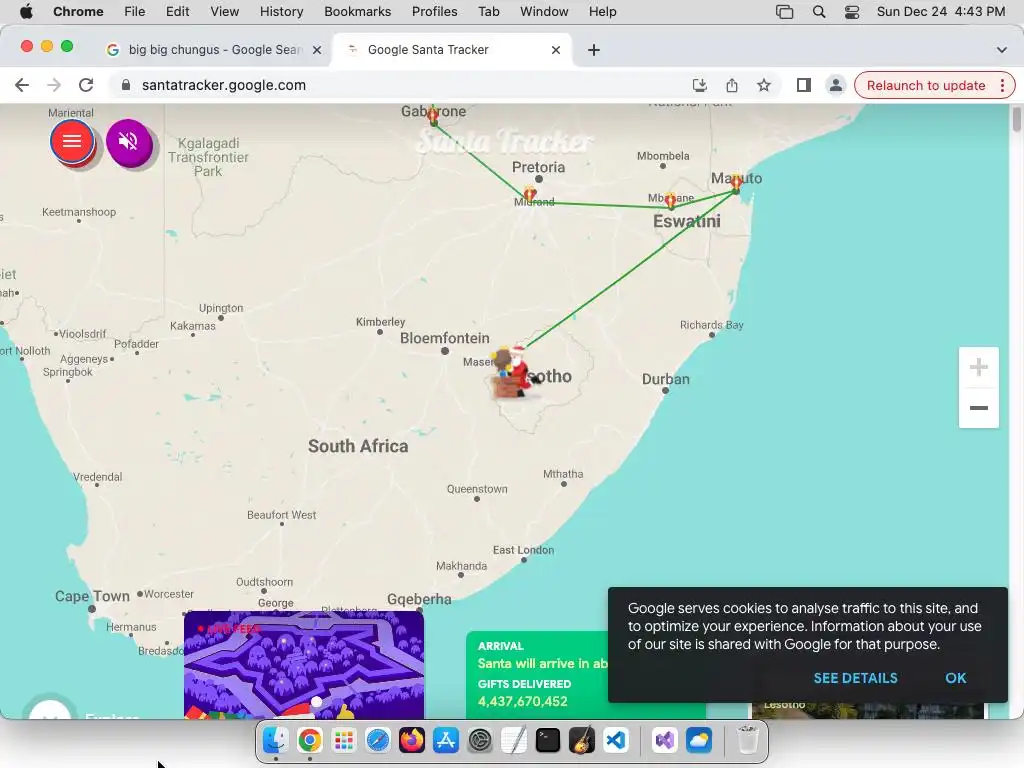This screenshot has width=1024, height=768.
Task: Install app using address bar icon
Action: (699, 86)
